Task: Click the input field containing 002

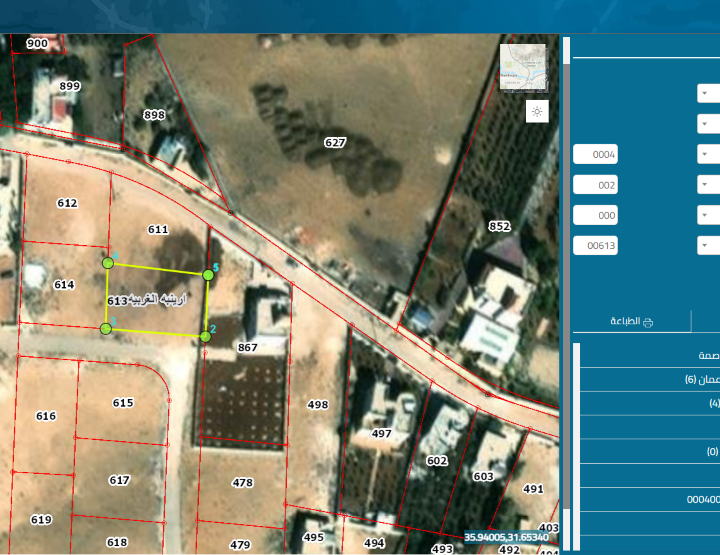Action: coord(595,185)
